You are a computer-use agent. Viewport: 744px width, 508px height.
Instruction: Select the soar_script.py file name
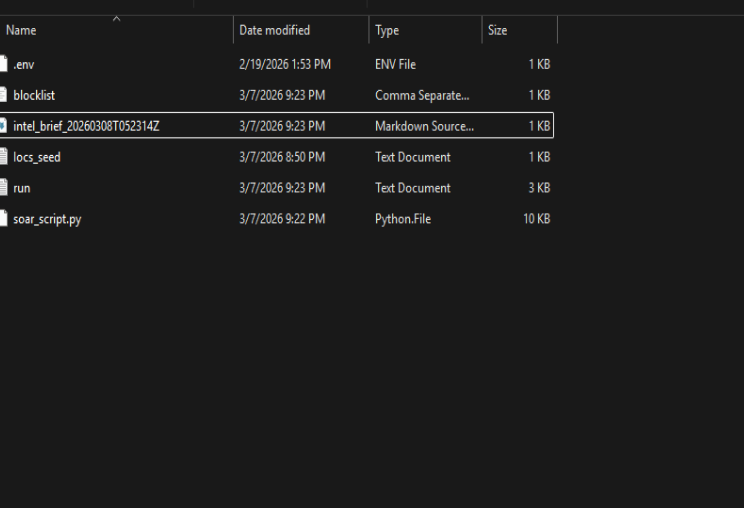click(x=47, y=219)
